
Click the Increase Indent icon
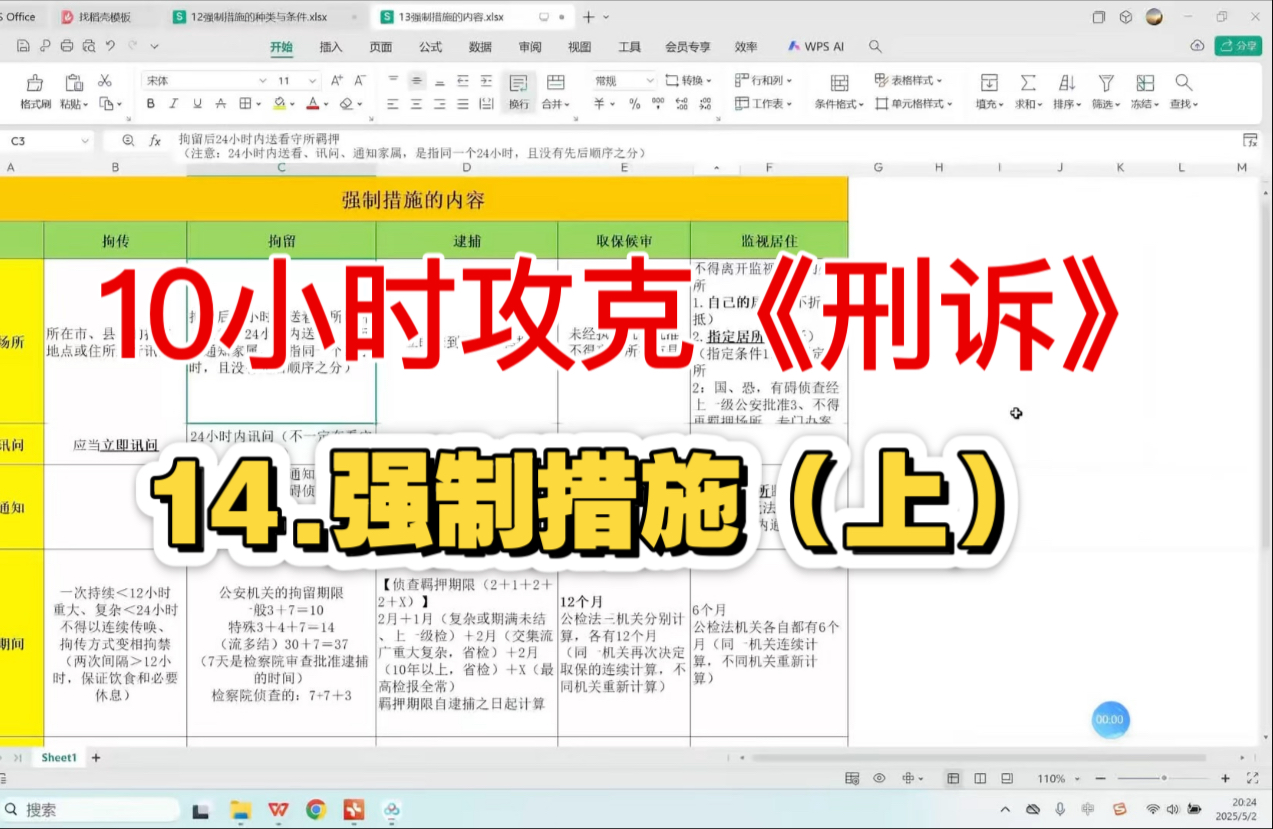click(486, 81)
